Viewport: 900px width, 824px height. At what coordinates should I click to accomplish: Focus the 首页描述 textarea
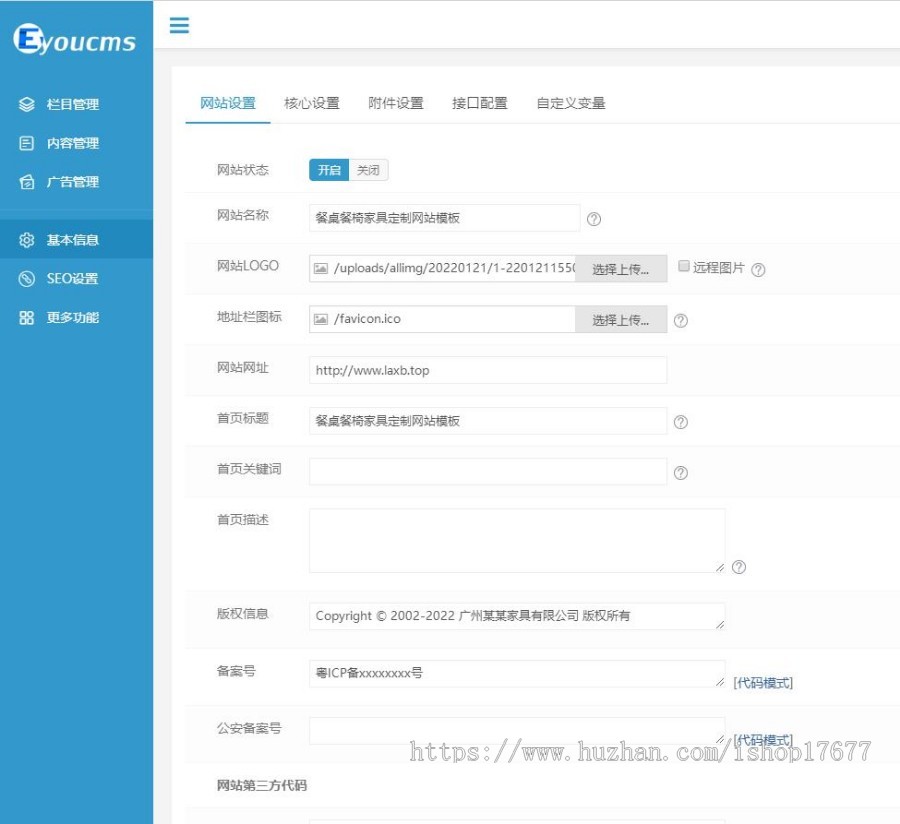tap(517, 541)
